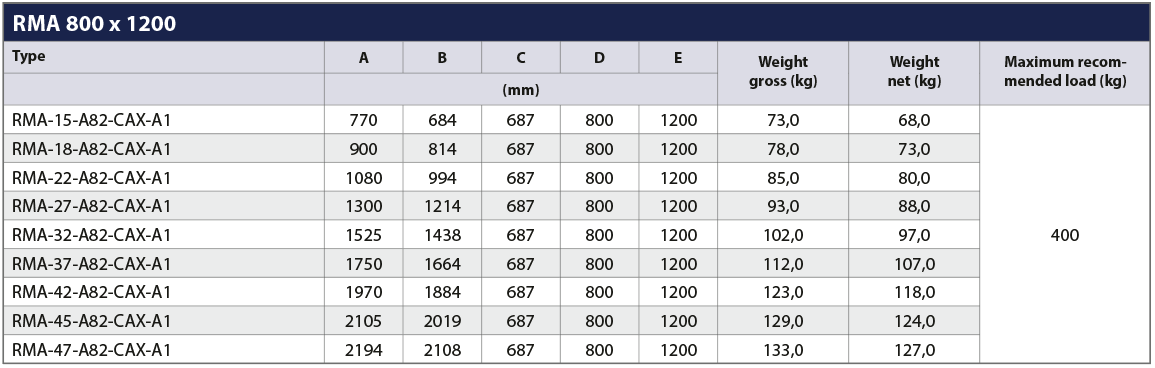This screenshot has height=368, width=1155.
Task: Click value 2019 in column B
Action: coord(442,322)
